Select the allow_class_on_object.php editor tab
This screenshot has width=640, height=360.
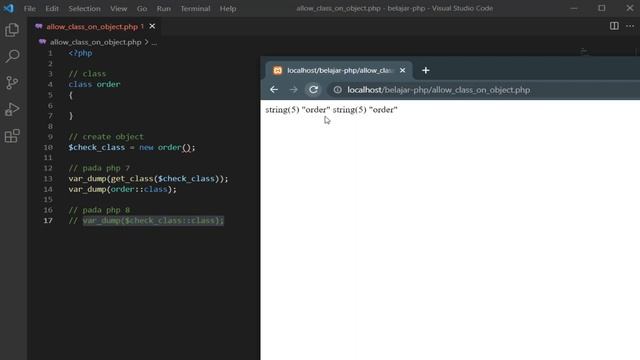tap(95, 27)
